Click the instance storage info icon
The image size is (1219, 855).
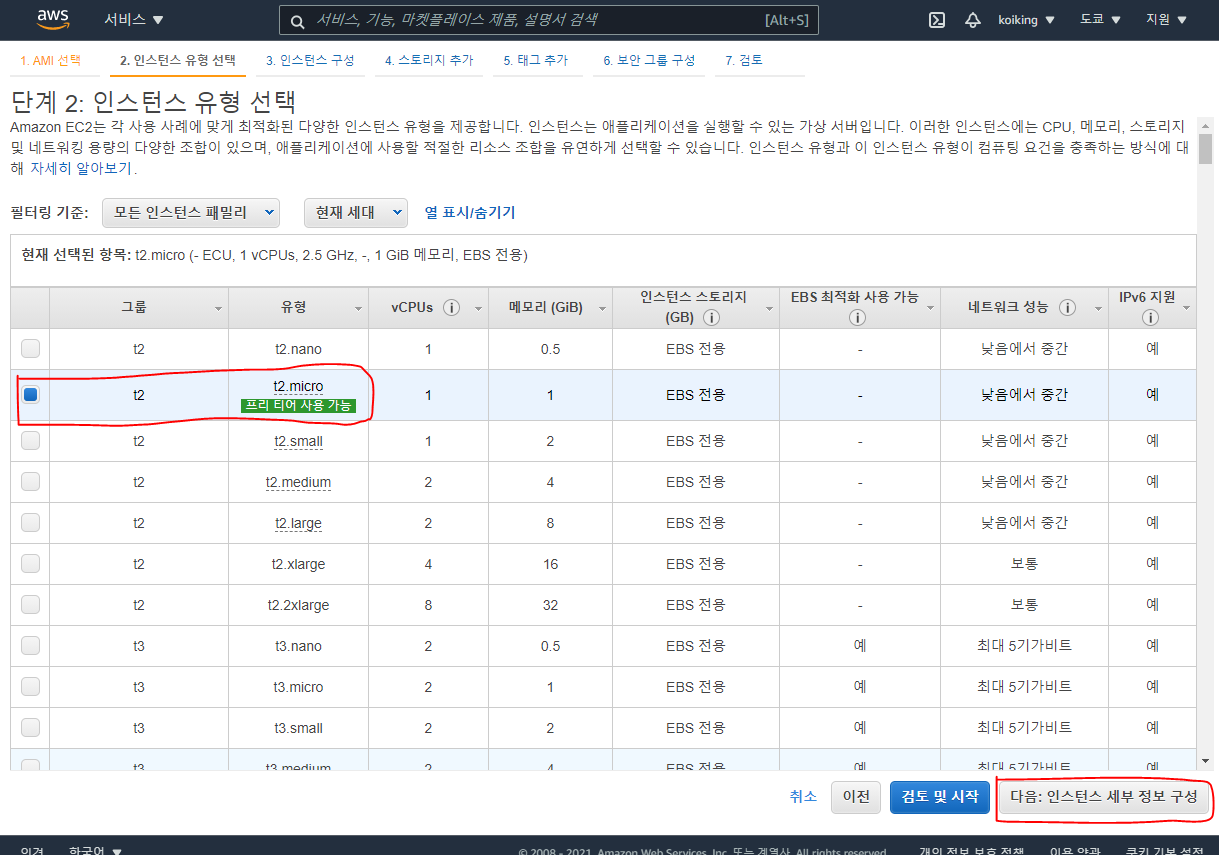tap(712, 318)
